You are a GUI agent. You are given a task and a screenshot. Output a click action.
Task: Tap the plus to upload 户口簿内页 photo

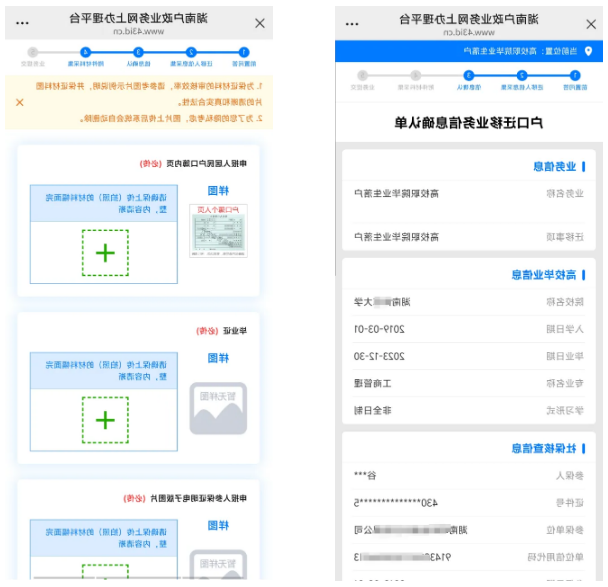(x=105, y=253)
